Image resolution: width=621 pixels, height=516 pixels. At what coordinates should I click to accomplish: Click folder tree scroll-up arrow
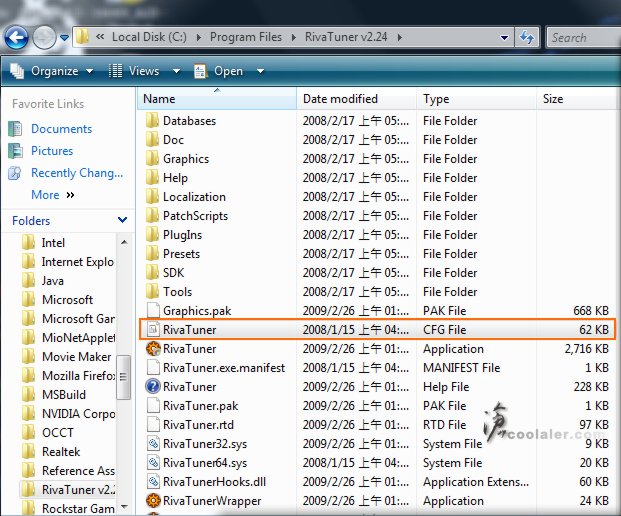[124, 242]
